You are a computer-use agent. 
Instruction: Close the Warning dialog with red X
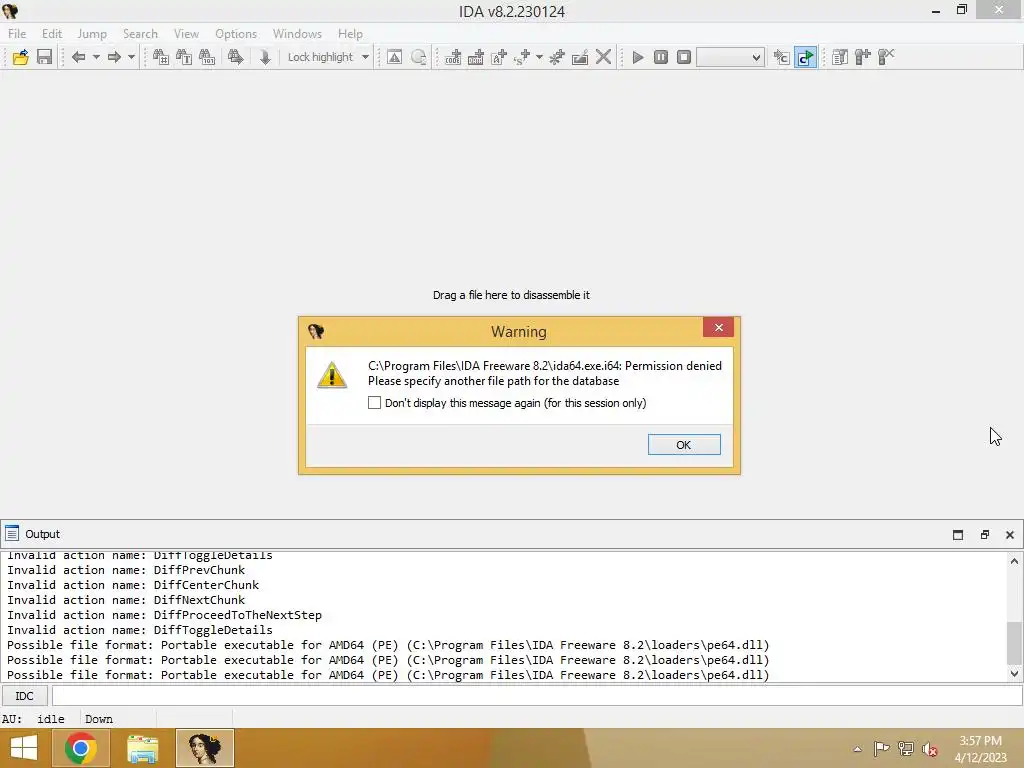[718, 328]
